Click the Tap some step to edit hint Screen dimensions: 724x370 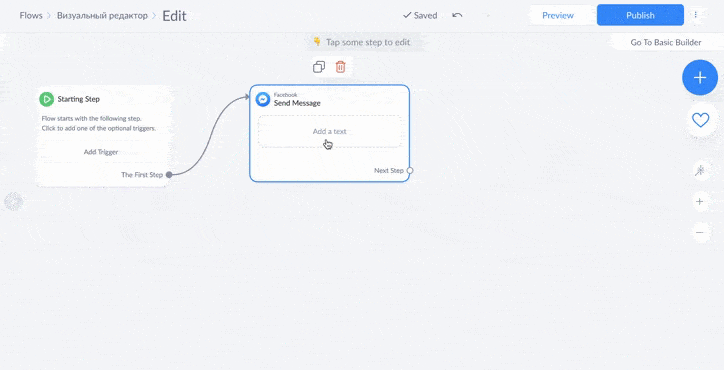[x=368, y=42]
